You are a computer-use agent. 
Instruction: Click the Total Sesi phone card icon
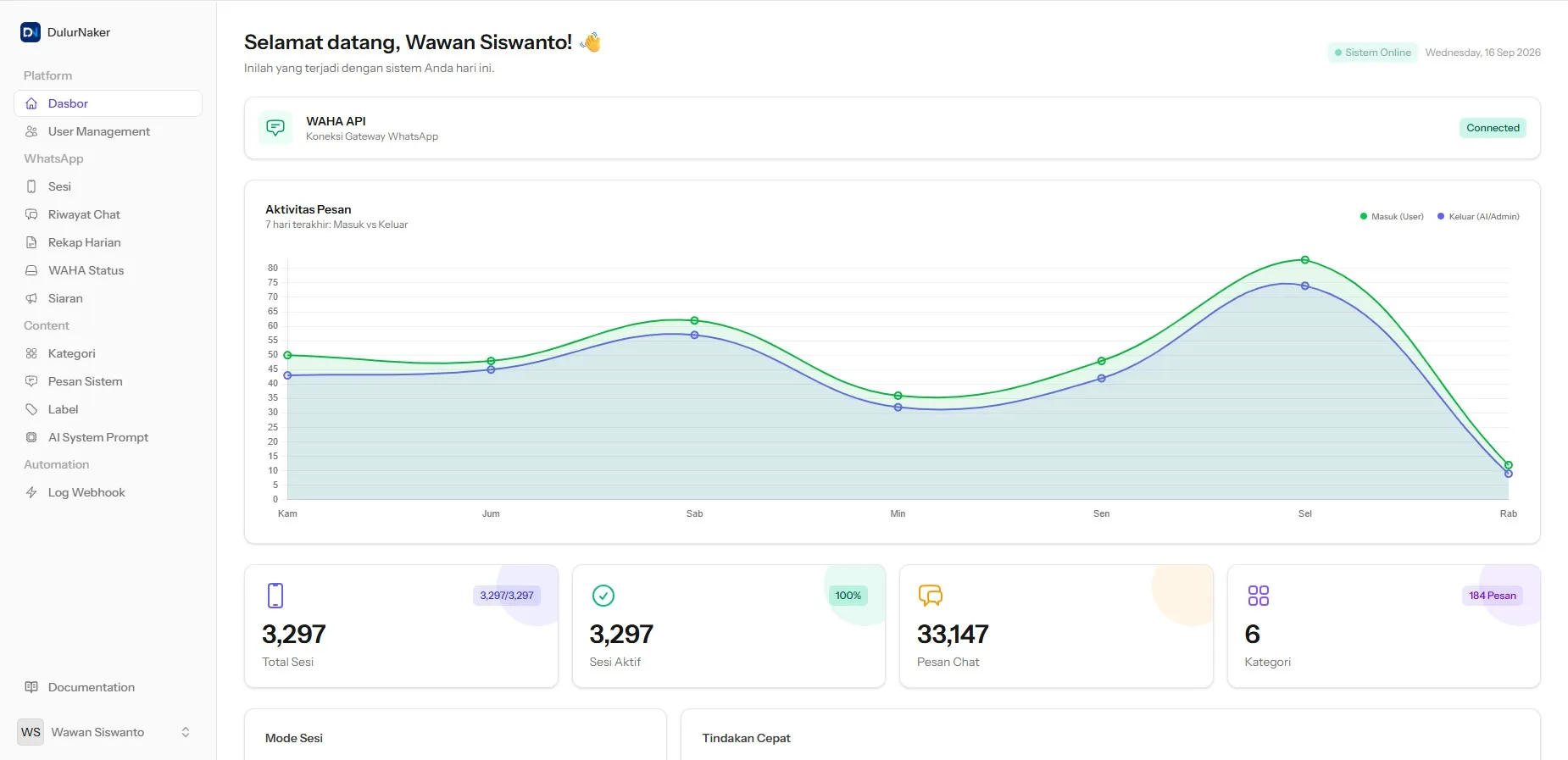(x=275, y=596)
